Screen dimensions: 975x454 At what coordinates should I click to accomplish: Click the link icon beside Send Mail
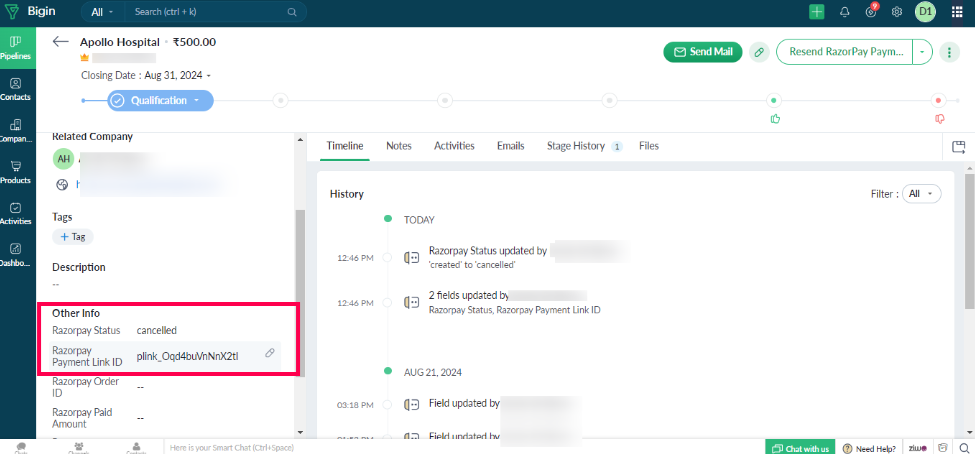[759, 52]
